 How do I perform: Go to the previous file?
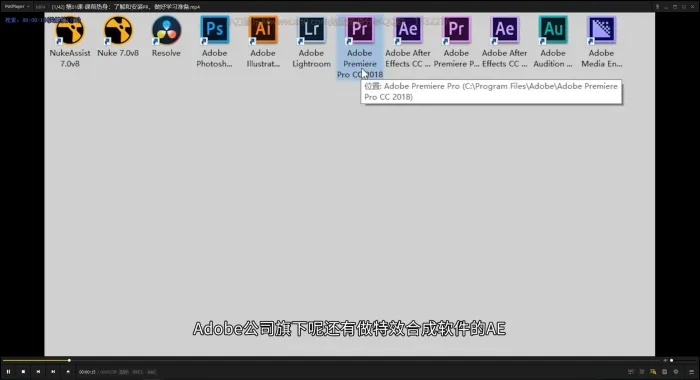[x=38, y=372]
